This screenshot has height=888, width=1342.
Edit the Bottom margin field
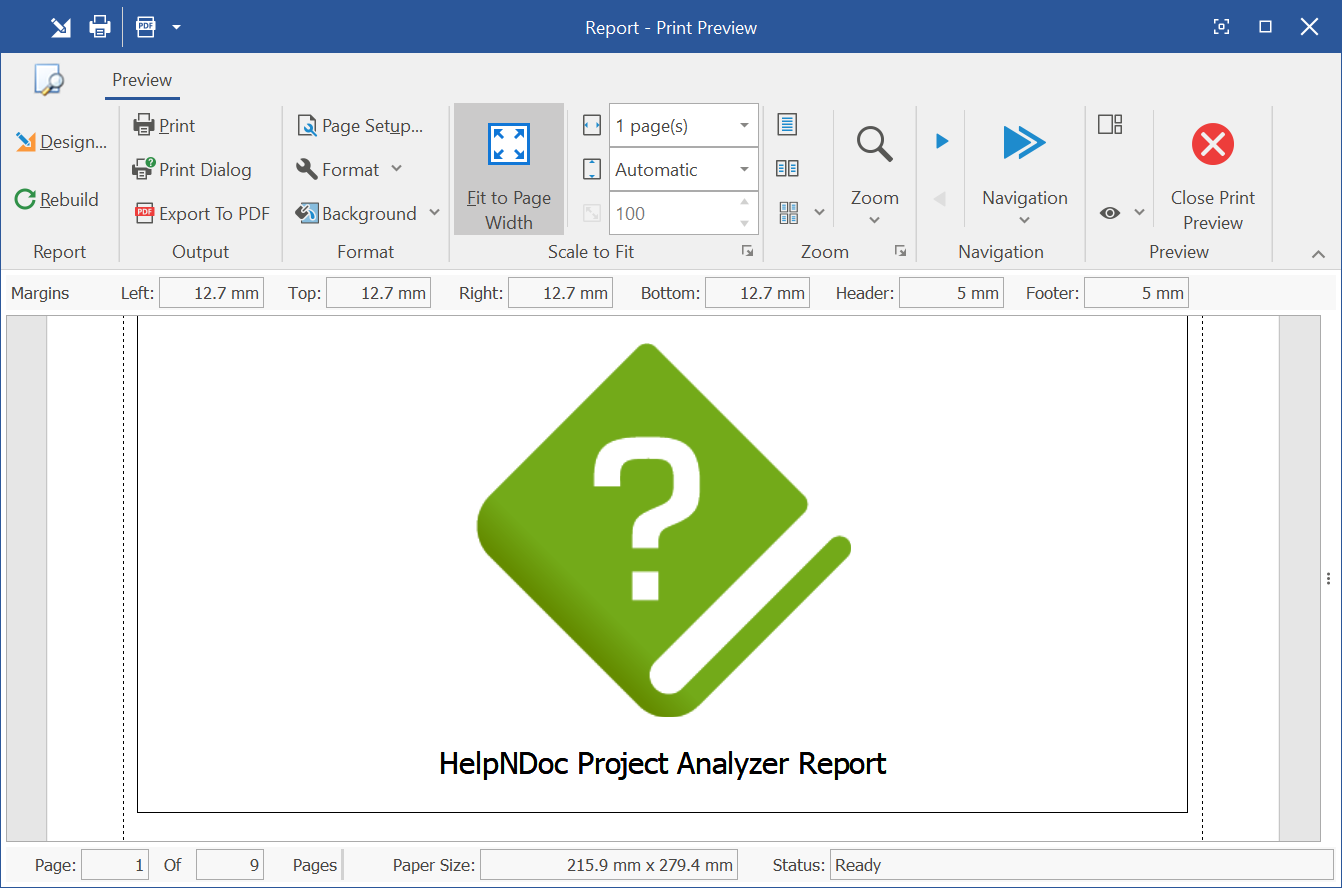tap(757, 293)
